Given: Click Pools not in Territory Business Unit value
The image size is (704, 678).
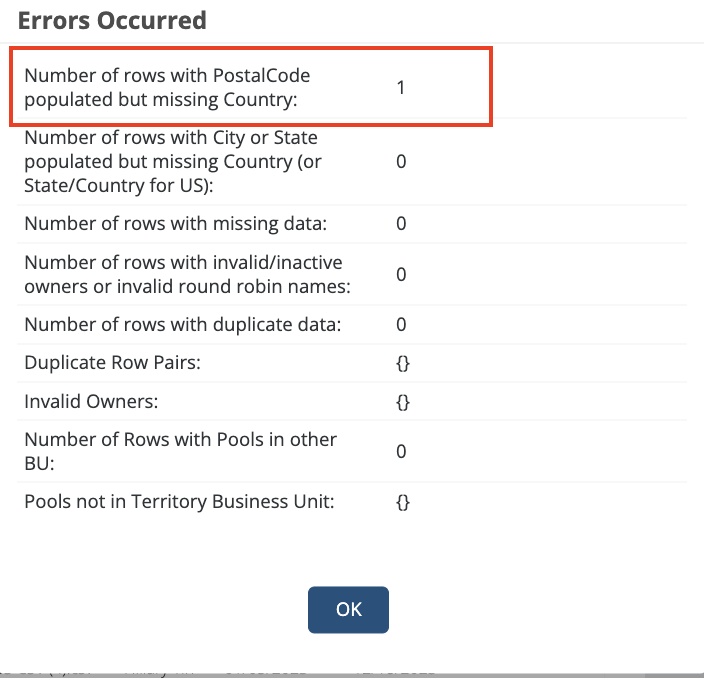Looking at the screenshot, I should coord(402,501).
